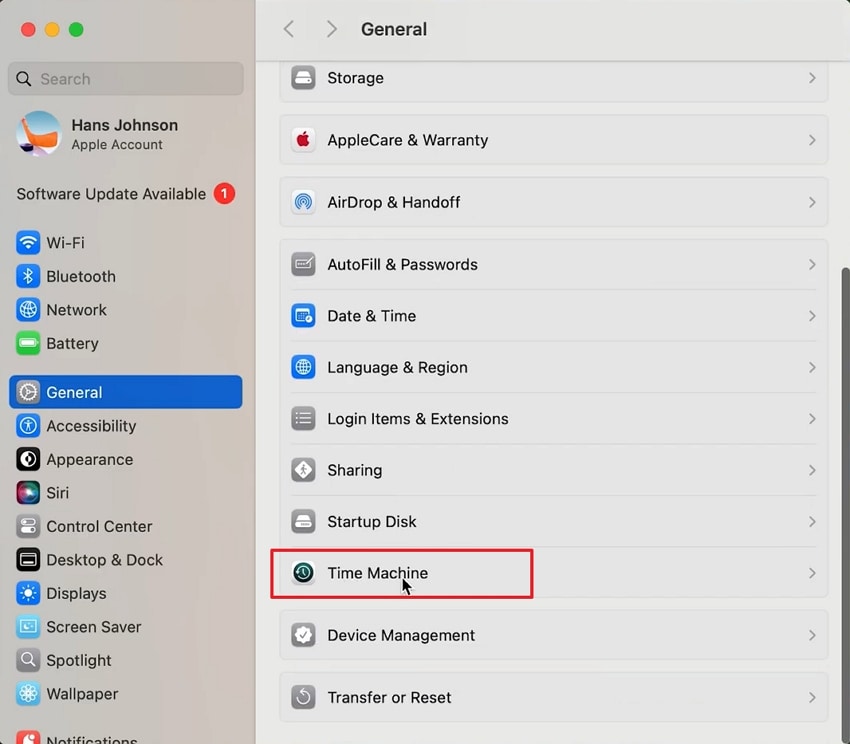Click the Search field in sidebar
The image size is (850, 744).
click(125, 79)
